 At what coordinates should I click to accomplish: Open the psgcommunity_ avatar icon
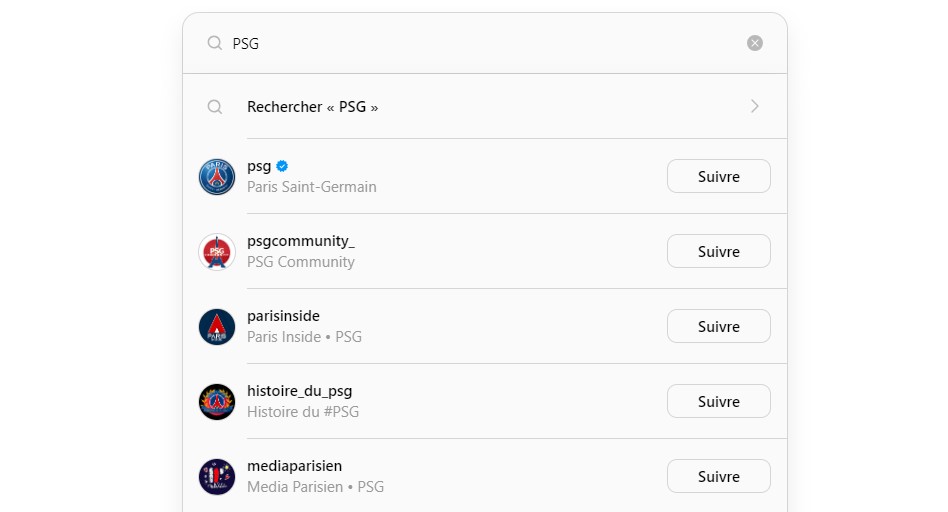click(217, 251)
